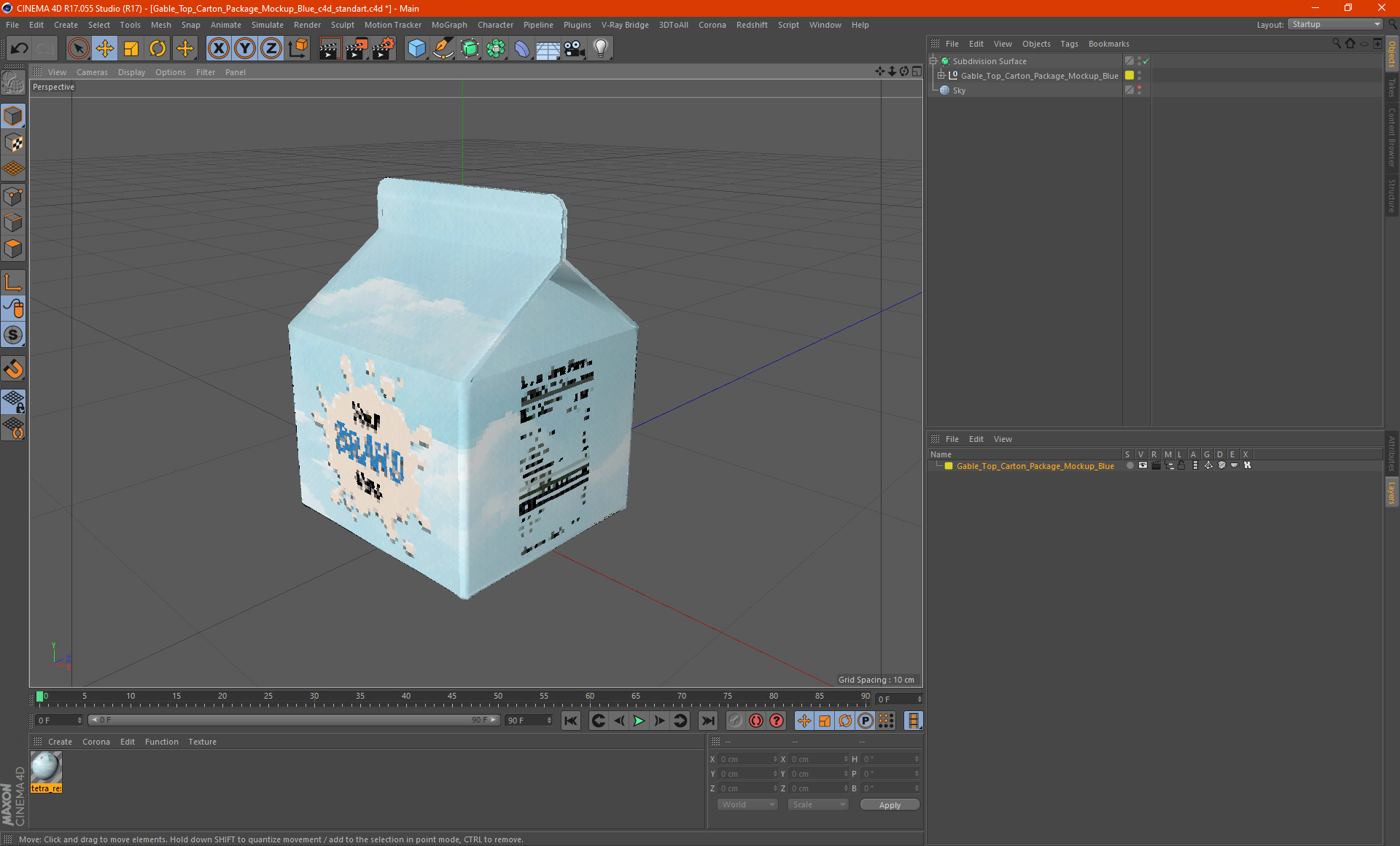This screenshot has width=1400, height=846.
Task: Add a Cube primitive object
Action: (x=416, y=49)
